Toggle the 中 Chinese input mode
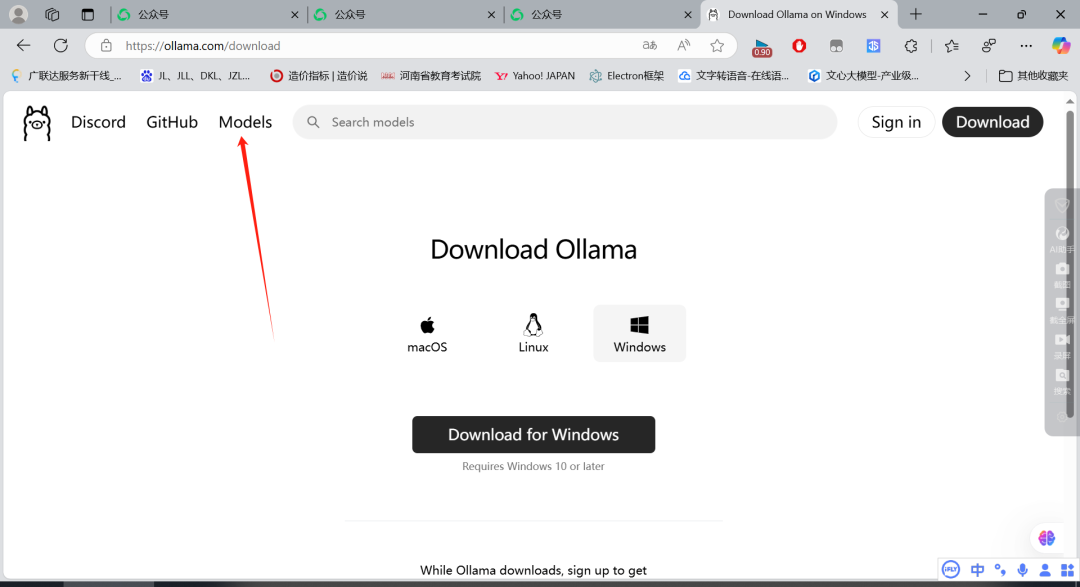Image resolution: width=1080 pixels, height=587 pixels. pos(977,570)
